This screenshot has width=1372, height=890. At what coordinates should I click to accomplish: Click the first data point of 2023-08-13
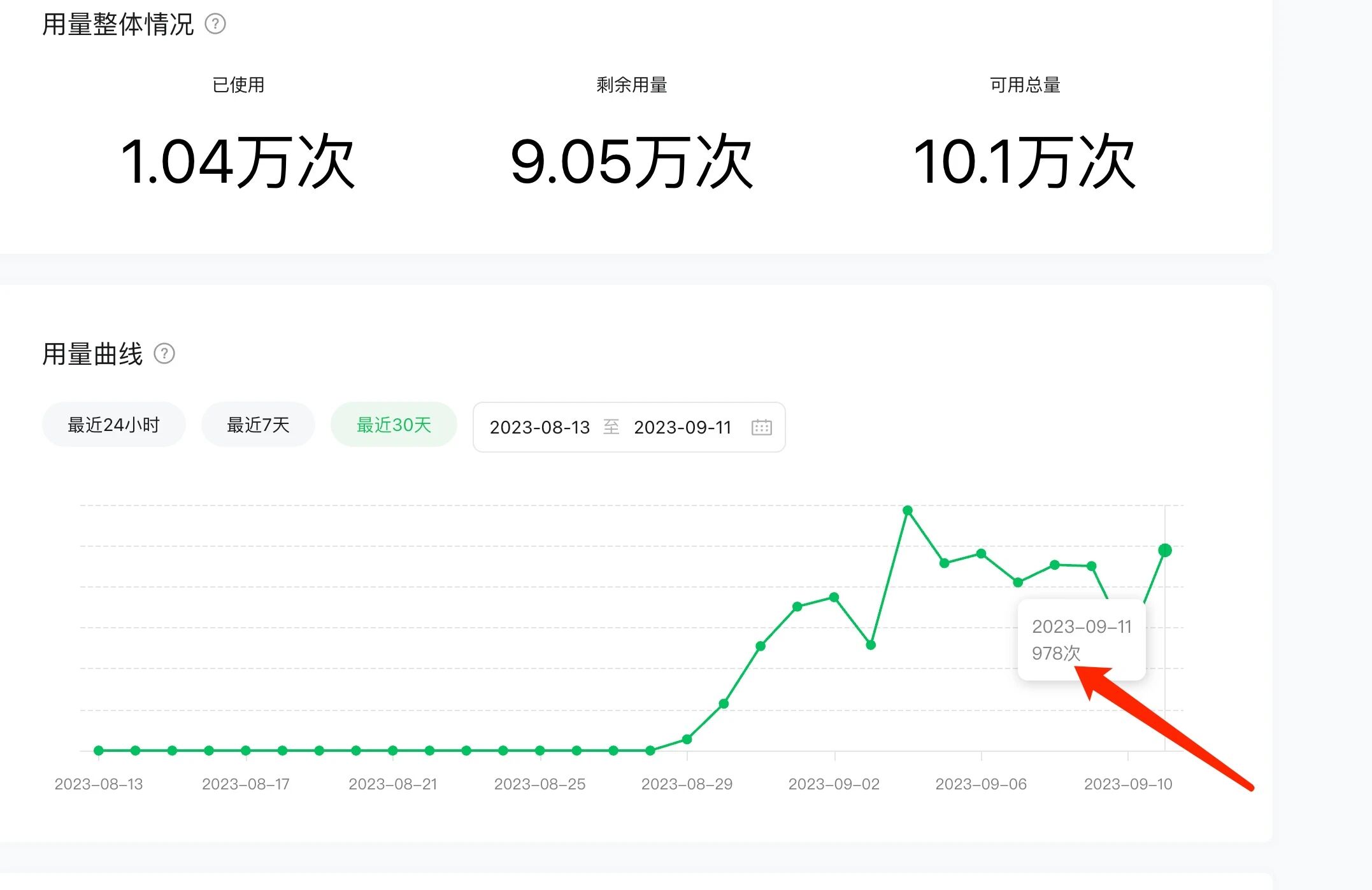(99, 751)
